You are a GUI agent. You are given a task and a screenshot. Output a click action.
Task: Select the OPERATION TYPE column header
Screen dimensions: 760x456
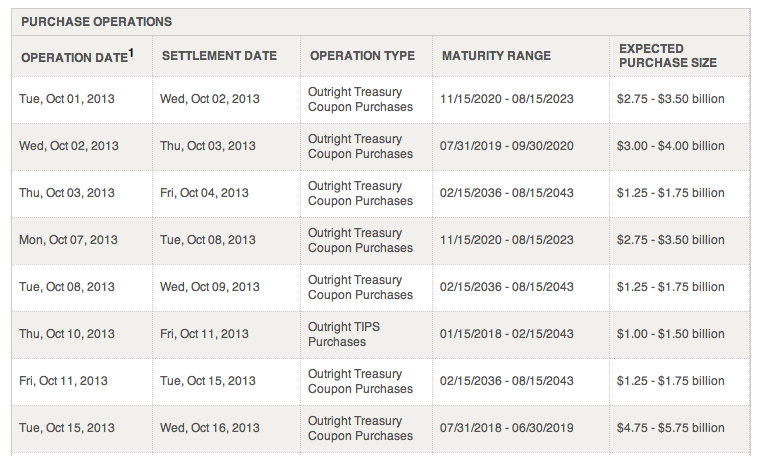click(362, 56)
